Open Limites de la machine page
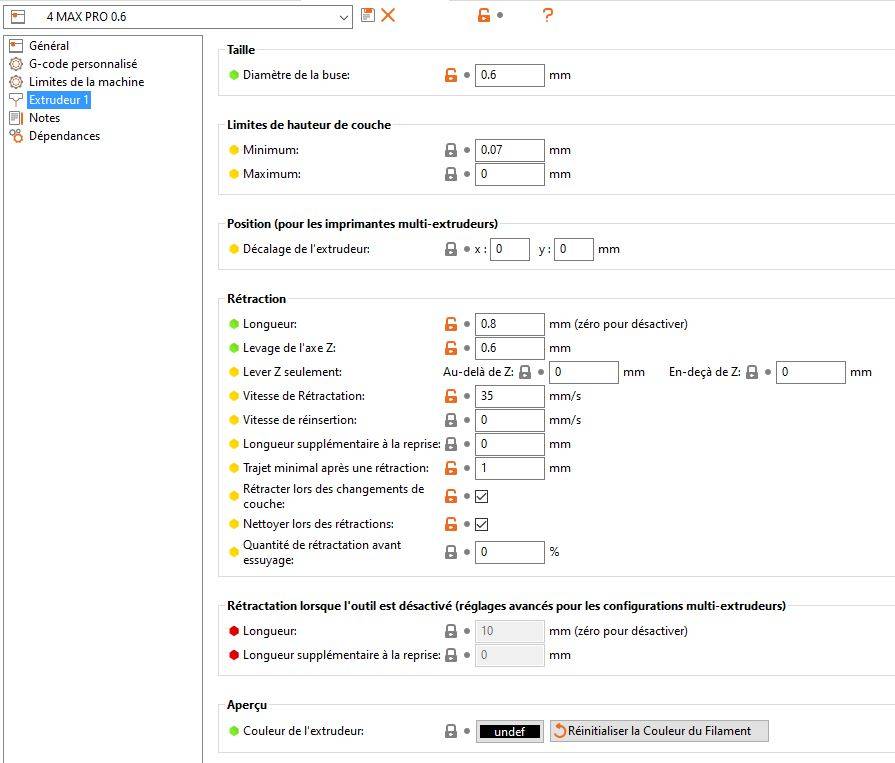Image resolution: width=895 pixels, height=763 pixels. (86, 82)
